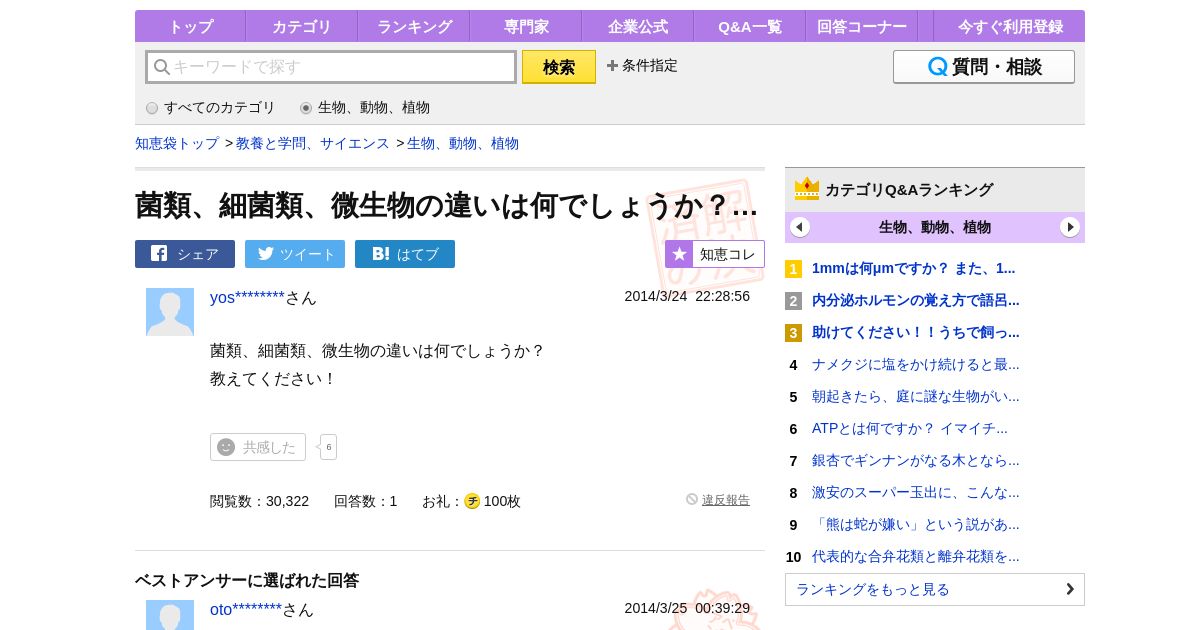Image resolution: width=1200 pixels, height=630 pixels.
Task: Go to previous ranking category arrow
Action: (800, 227)
